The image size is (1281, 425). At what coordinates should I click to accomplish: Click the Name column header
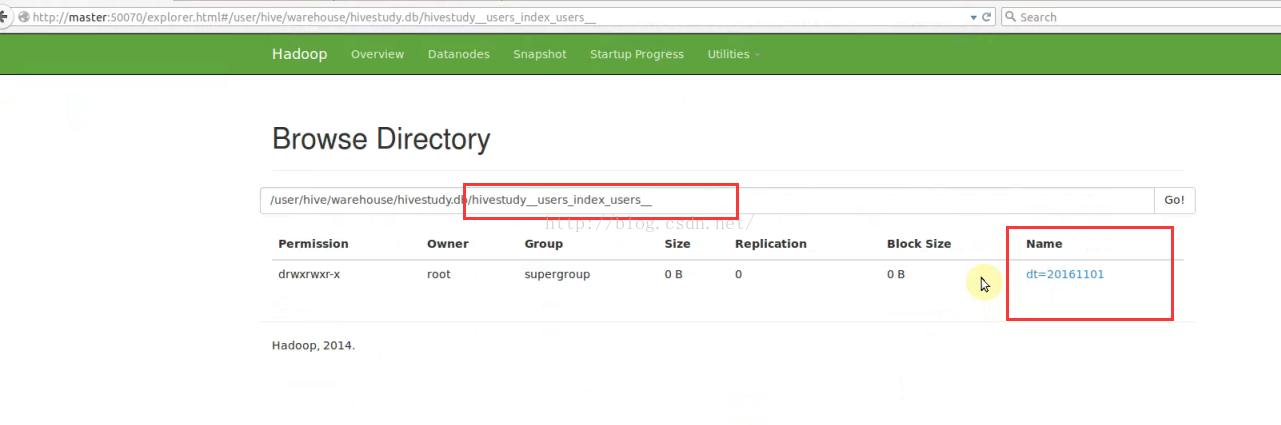[1044, 244]
